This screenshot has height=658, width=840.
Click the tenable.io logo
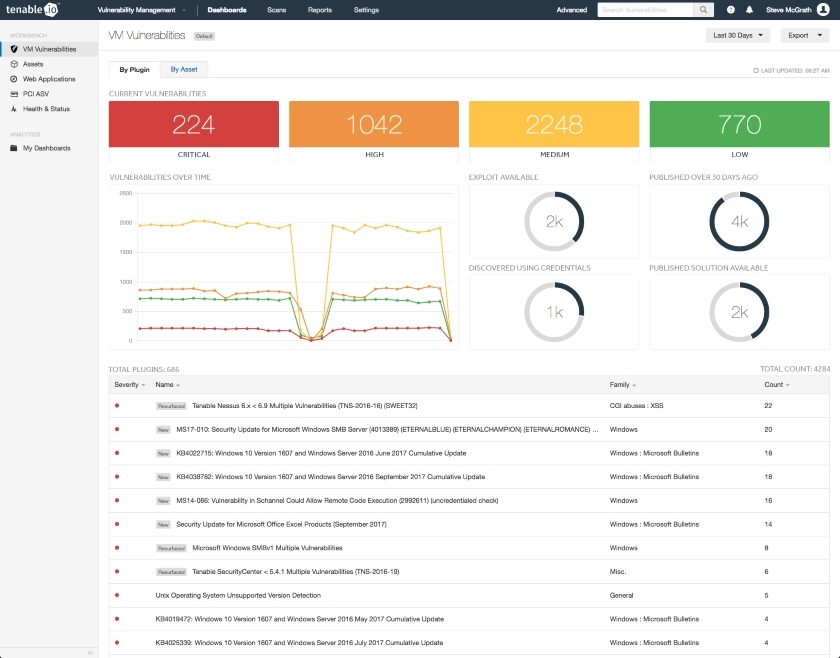(32, 10)
